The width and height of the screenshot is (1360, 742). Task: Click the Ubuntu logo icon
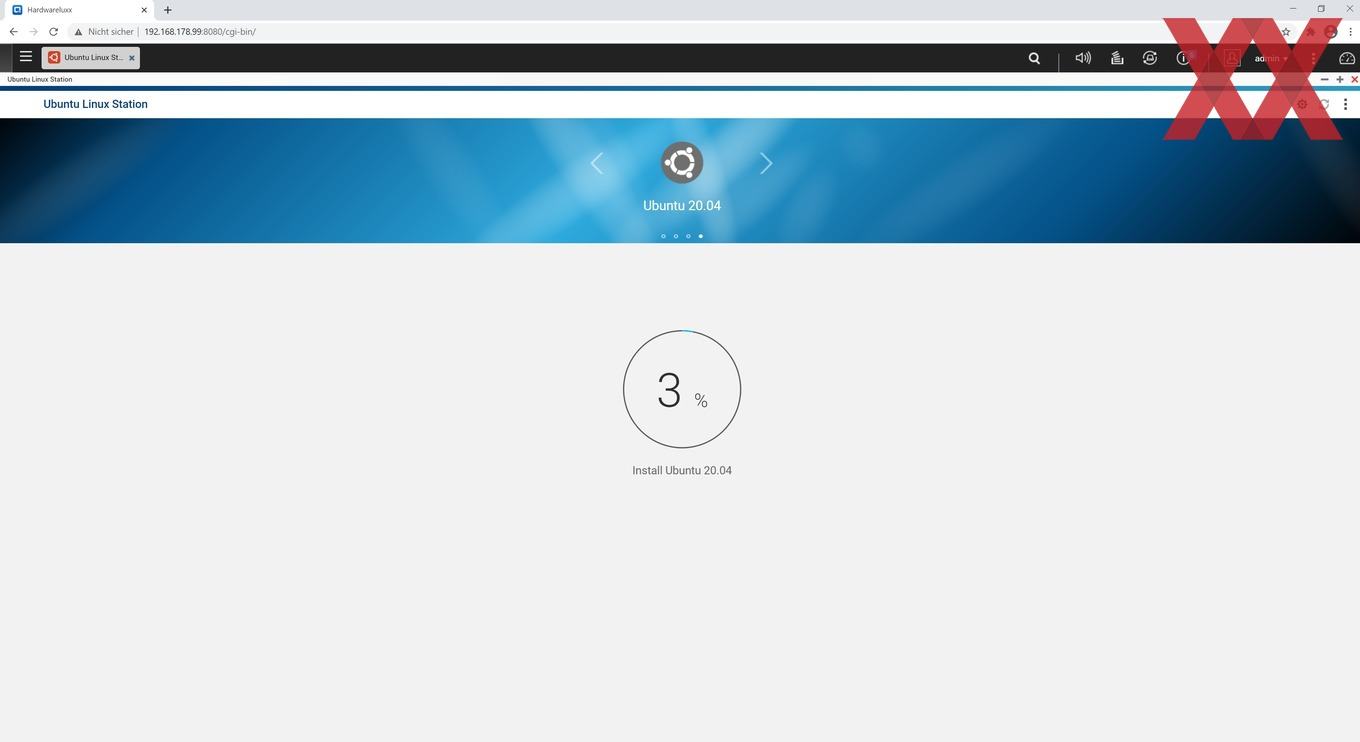(x=682, y=162)
